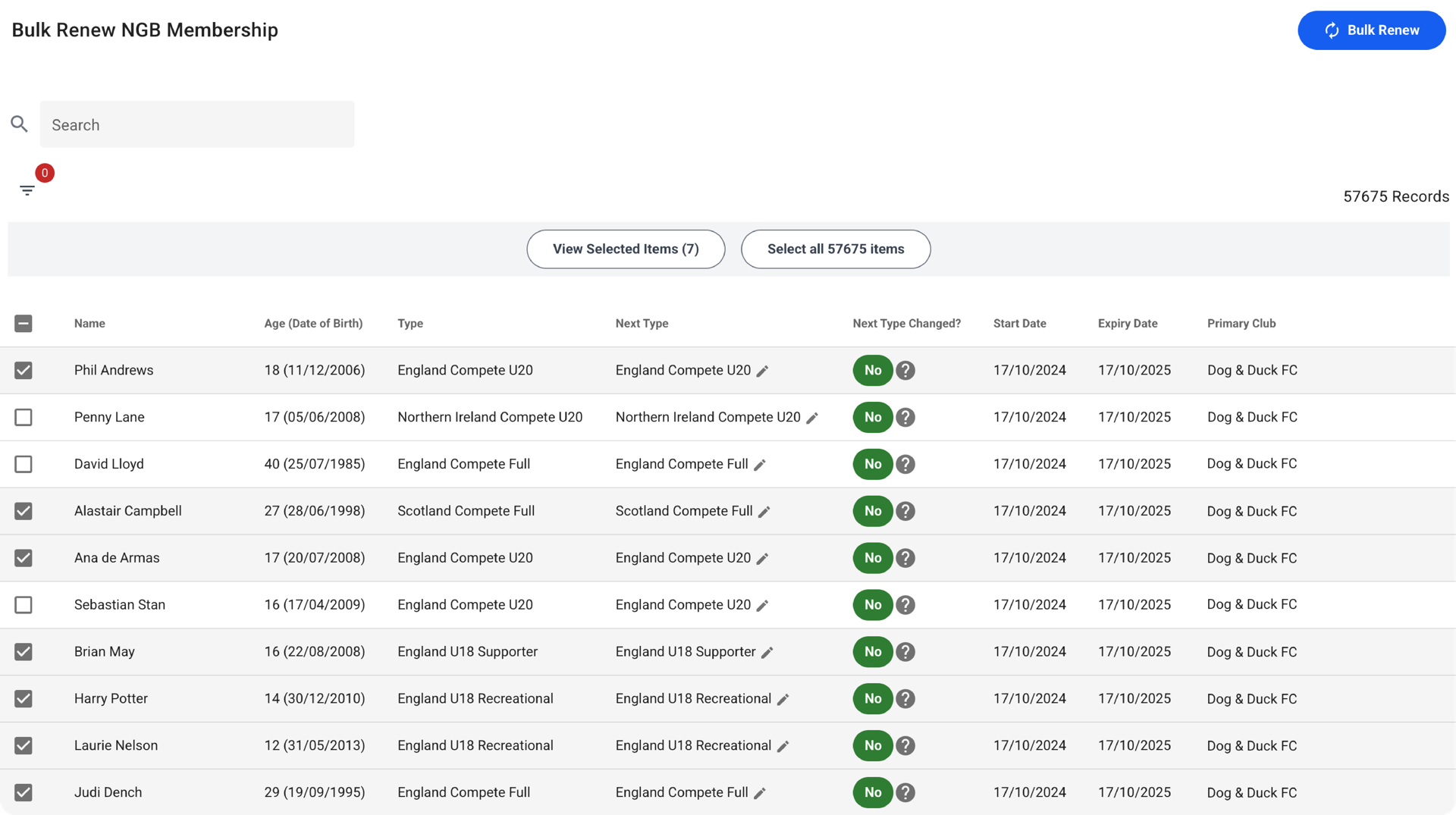Edit next type pencil for Harry Potter
The image size is (1456, 815).
pyautogui.click(x=783, y=700)
